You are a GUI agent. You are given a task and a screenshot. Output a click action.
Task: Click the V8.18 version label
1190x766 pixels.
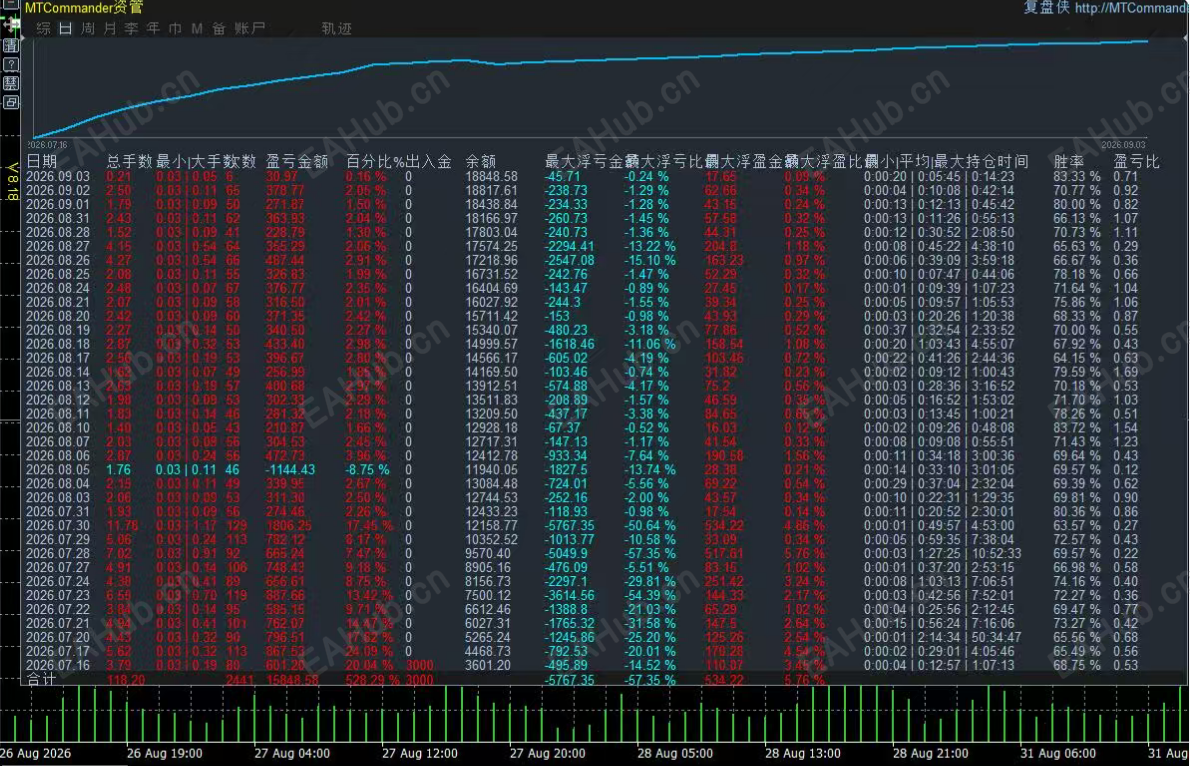click(11, 181)
